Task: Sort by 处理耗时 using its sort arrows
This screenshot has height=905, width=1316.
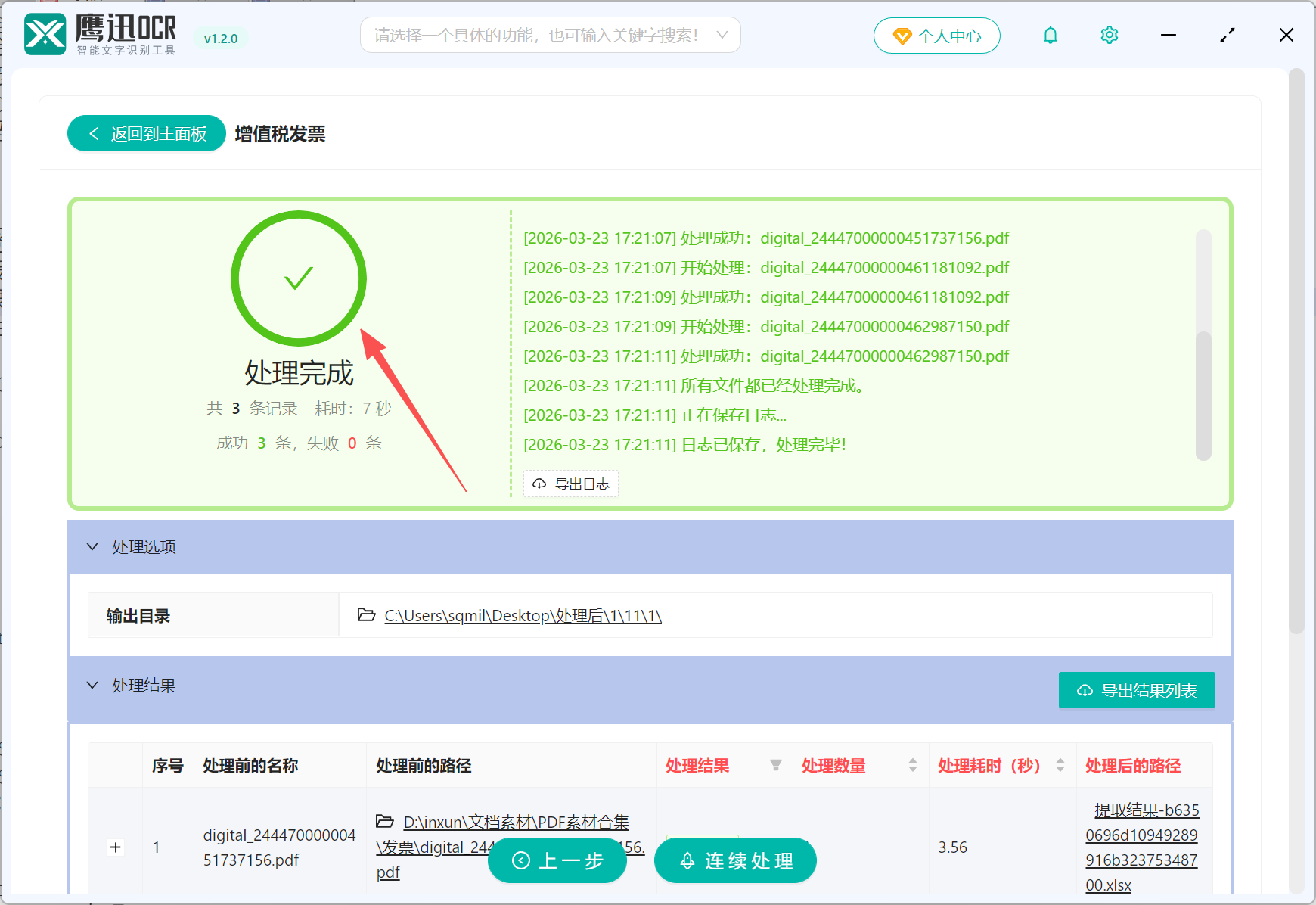Action: (1059, 765)
